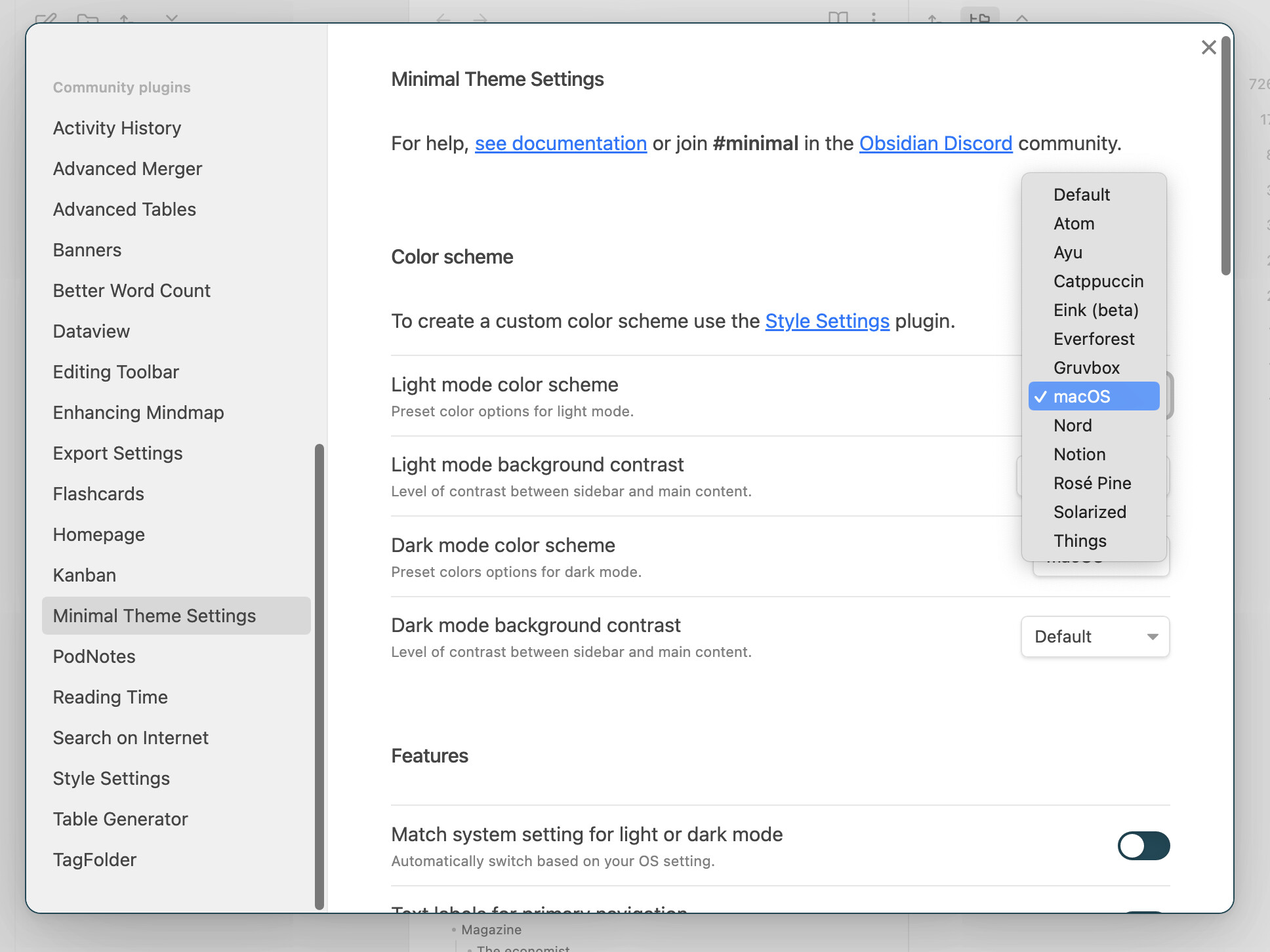
Task: Select Kanban in plugin list
Action: coord(176,575)
